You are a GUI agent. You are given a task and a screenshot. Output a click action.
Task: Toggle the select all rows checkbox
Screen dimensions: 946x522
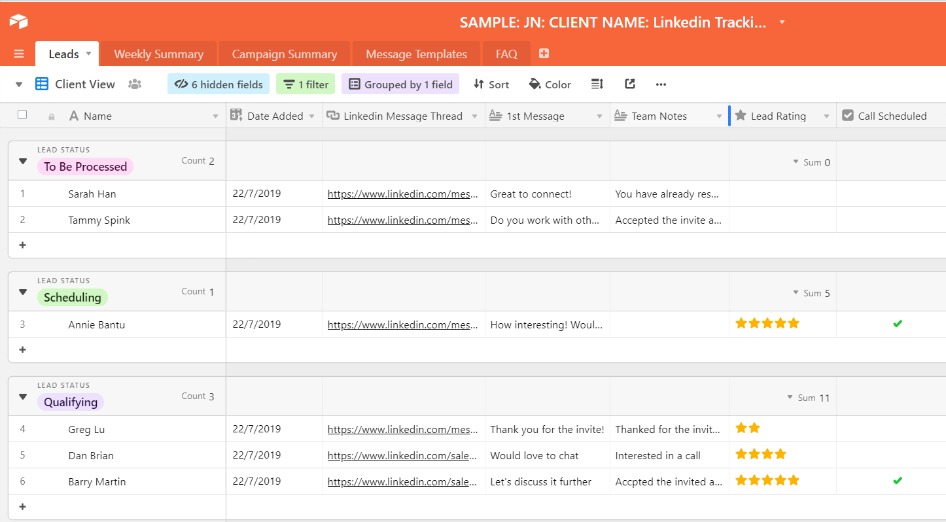coord(22,115)
